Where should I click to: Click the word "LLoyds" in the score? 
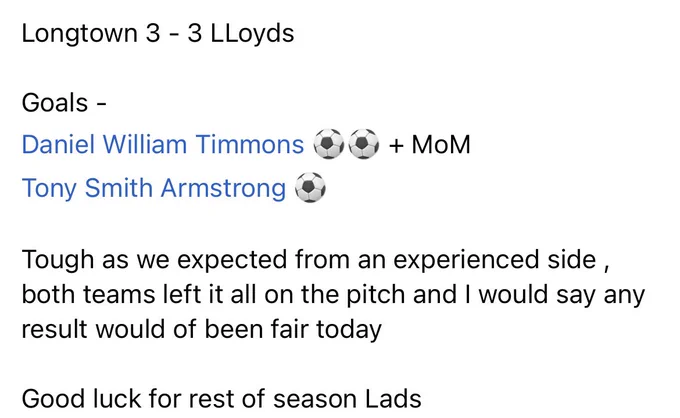click(252, 33)
